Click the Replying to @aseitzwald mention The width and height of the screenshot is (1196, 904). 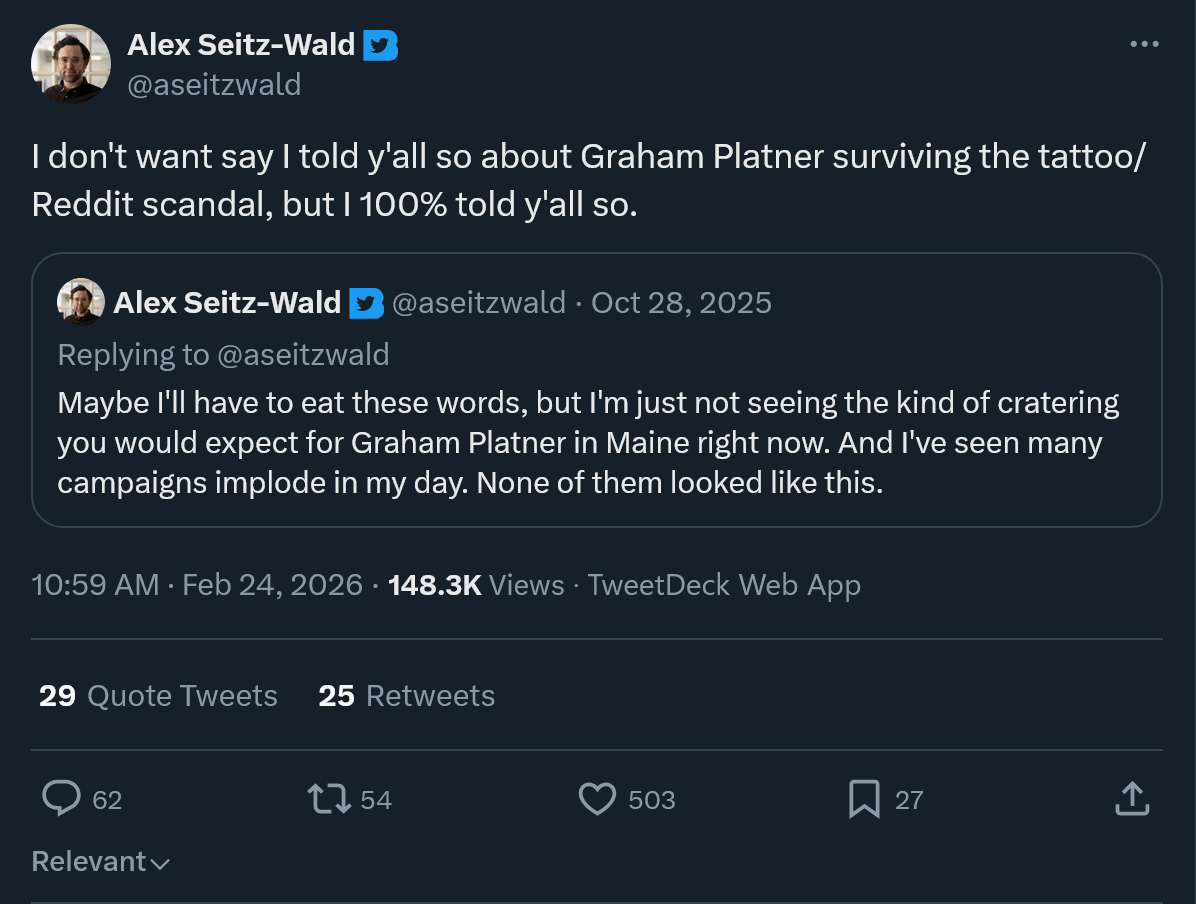[304, 354]
